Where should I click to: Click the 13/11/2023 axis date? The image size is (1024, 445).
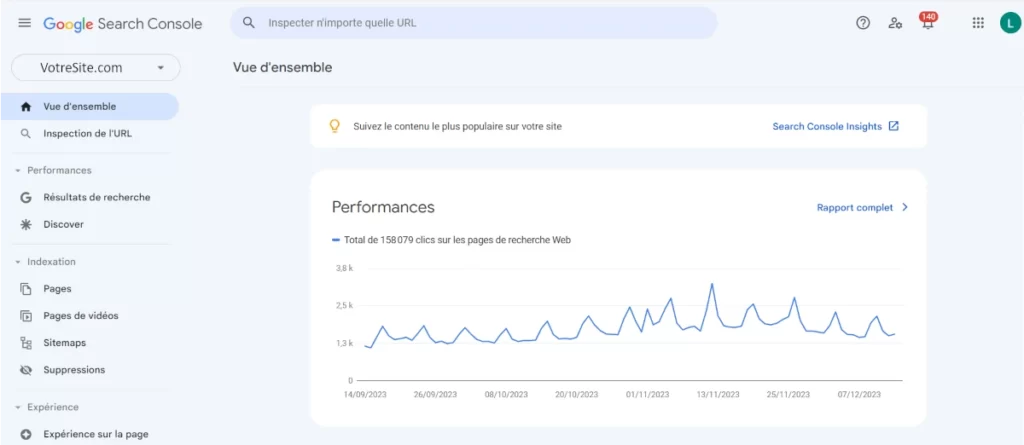[x=718, y=395]
